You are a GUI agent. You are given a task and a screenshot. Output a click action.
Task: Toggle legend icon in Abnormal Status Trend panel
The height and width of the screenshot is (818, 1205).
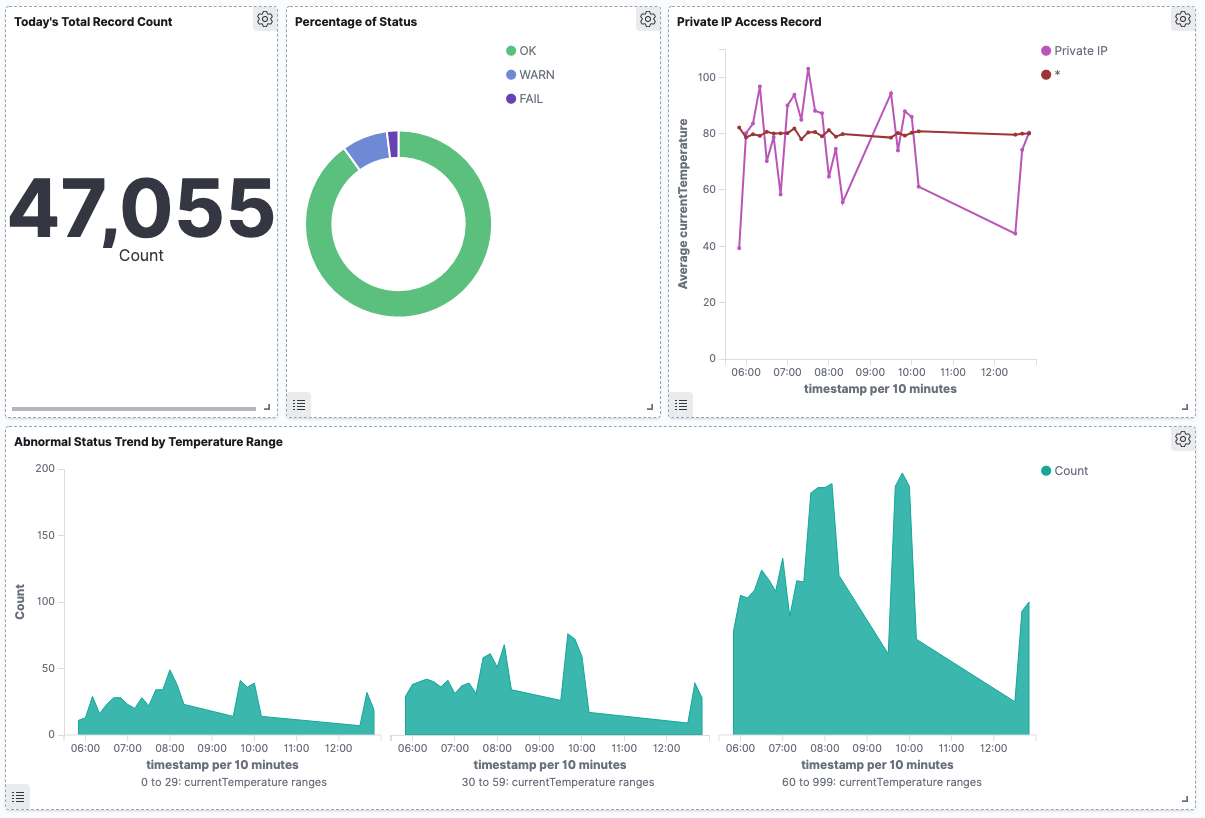18,797
